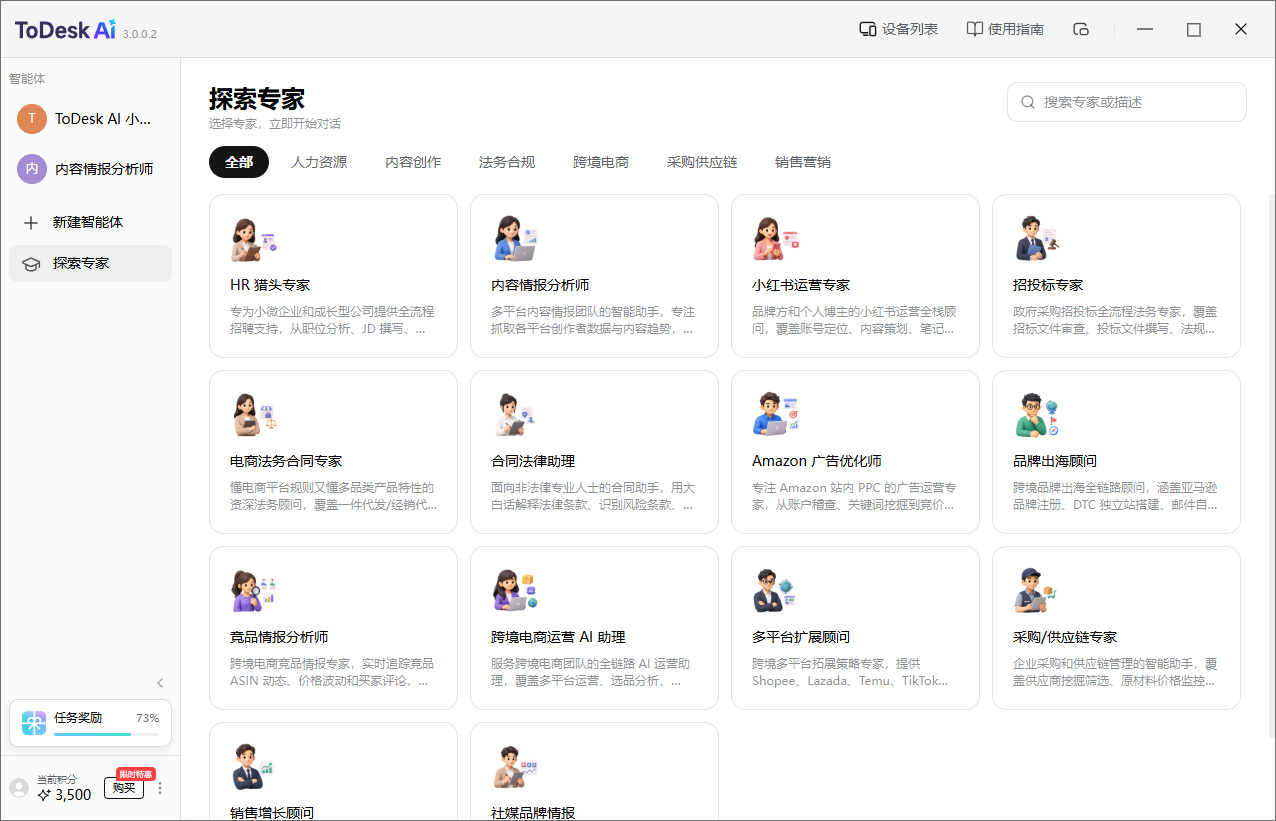1276x821 pixels.
Task: Click the 小红书运营专家 avatar icon
Action: click(775, 240)
